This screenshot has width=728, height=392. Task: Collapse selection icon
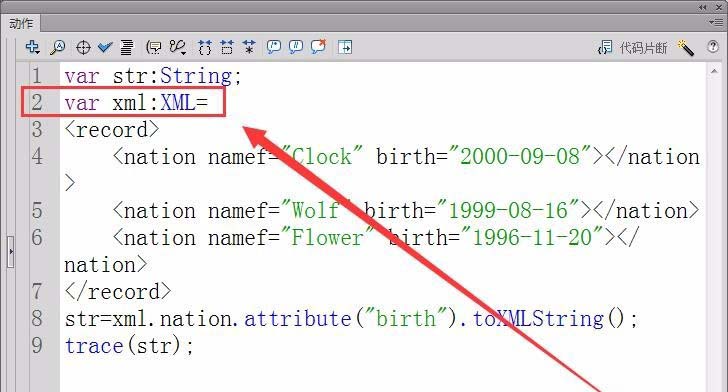click(227, 47)
